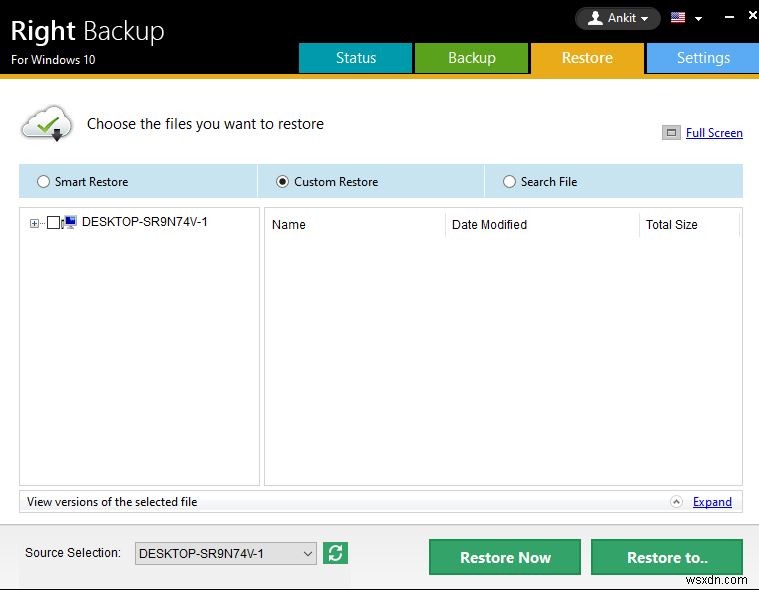The image size is (759, 590).
Task: Click the computer icon beside DESKTOP-SR9N74V-1
Action: point(69,222)
